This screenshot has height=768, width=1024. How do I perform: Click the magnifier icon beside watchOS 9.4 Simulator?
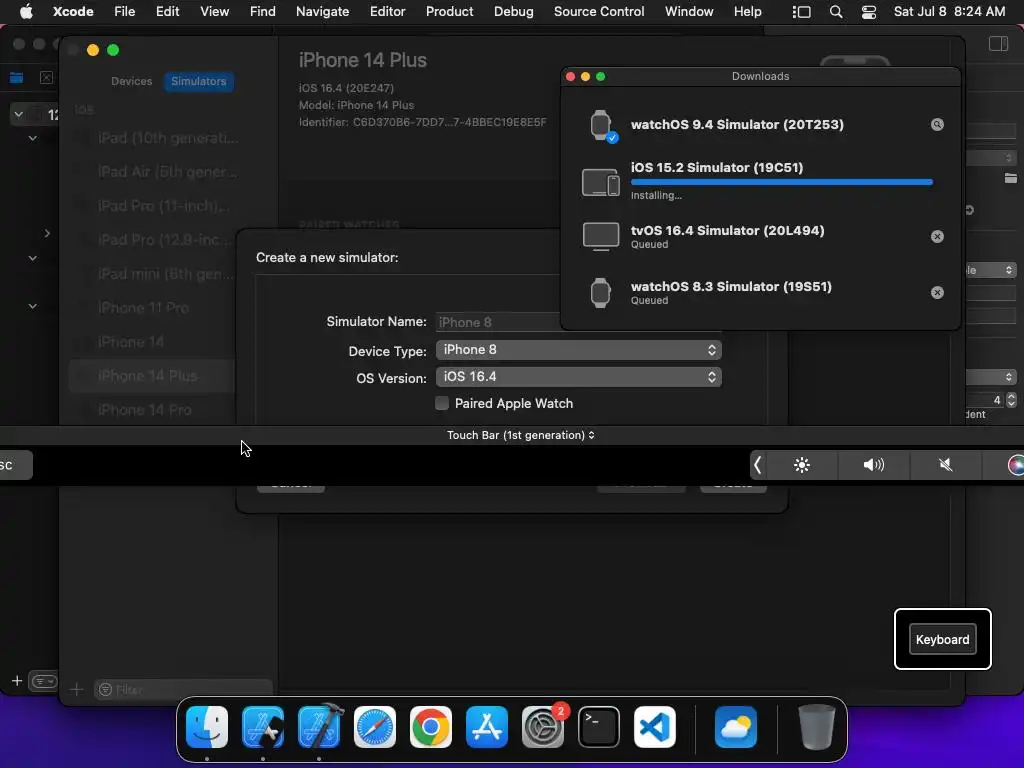pyautogui.click(x=937, y=125)
